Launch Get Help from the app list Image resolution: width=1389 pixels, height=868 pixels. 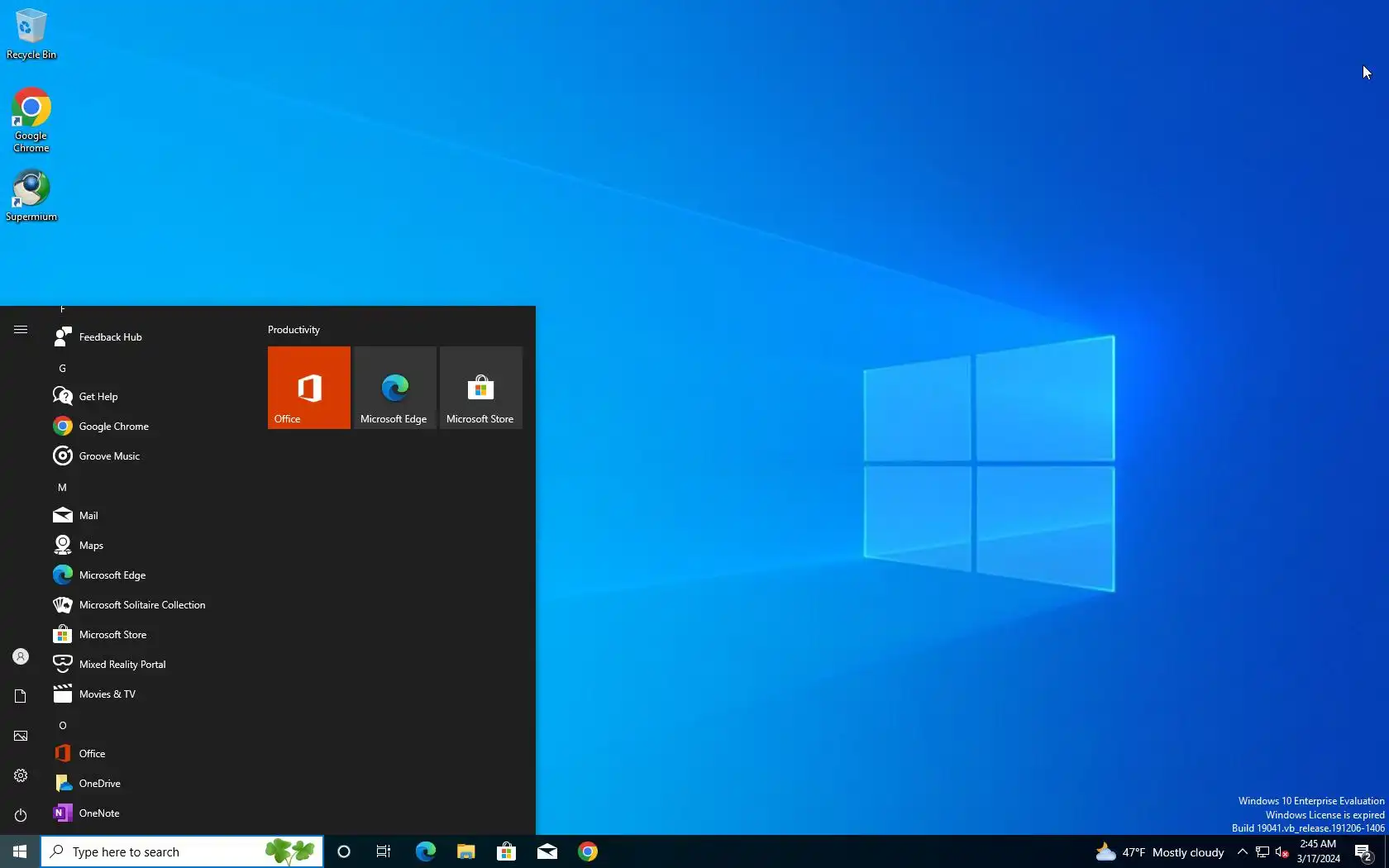click(149, 397)
